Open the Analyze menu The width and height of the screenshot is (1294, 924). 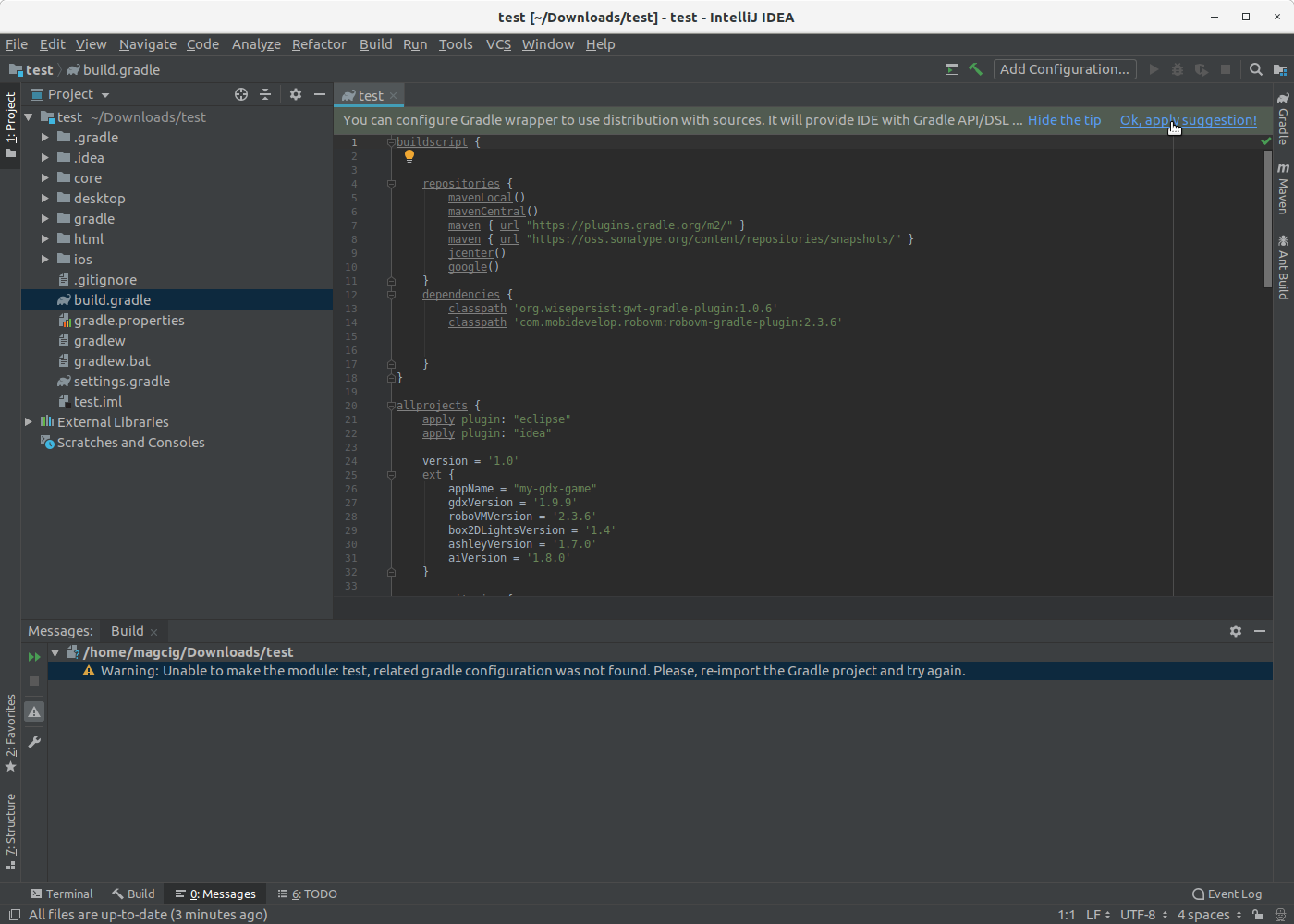[256, 44]
